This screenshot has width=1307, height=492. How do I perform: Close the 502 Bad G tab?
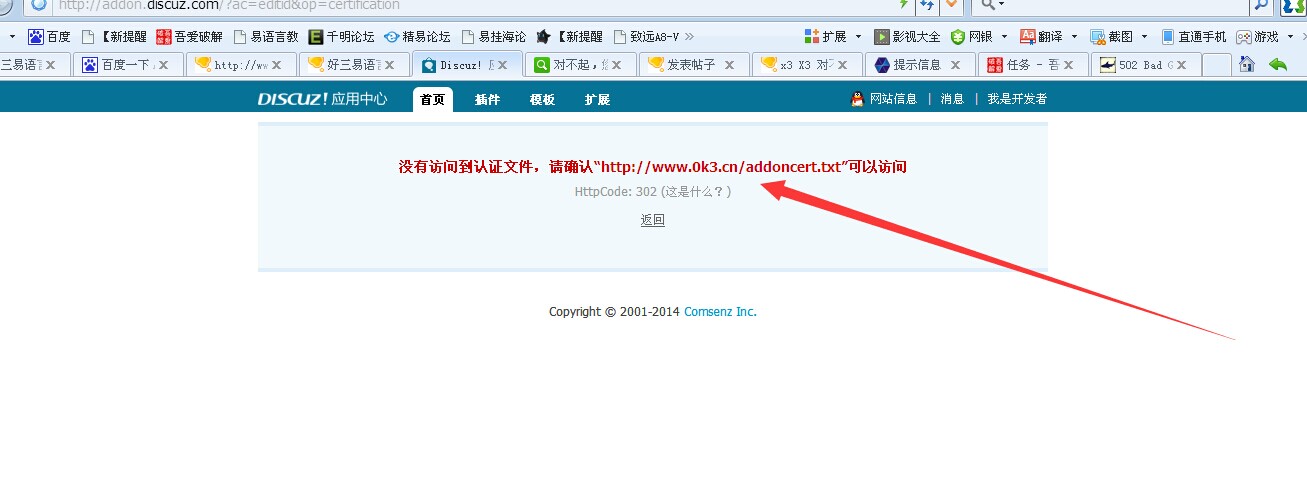[x=1181, y=65]
